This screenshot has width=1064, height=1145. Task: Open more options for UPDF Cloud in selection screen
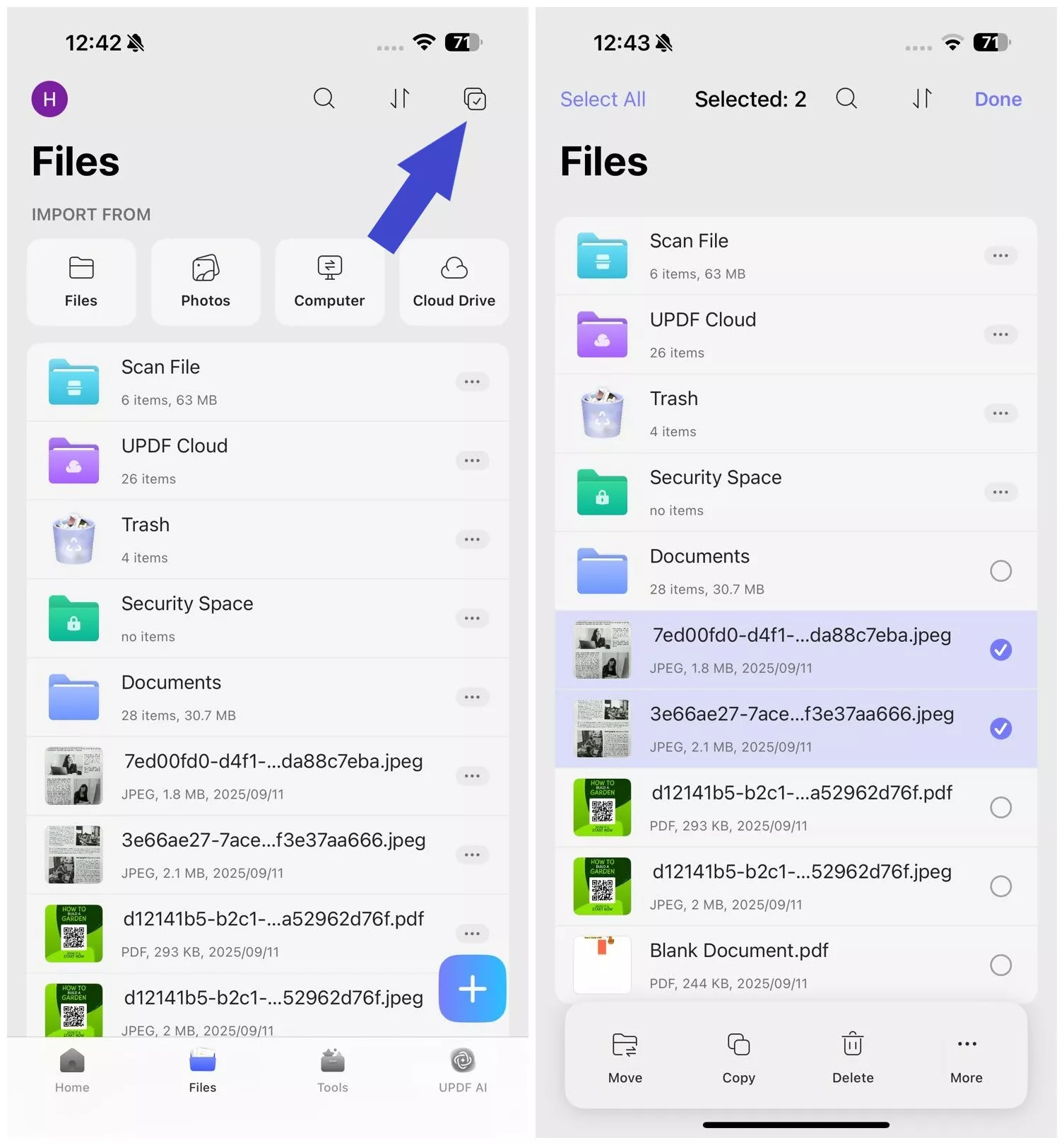coord(1000,334)
